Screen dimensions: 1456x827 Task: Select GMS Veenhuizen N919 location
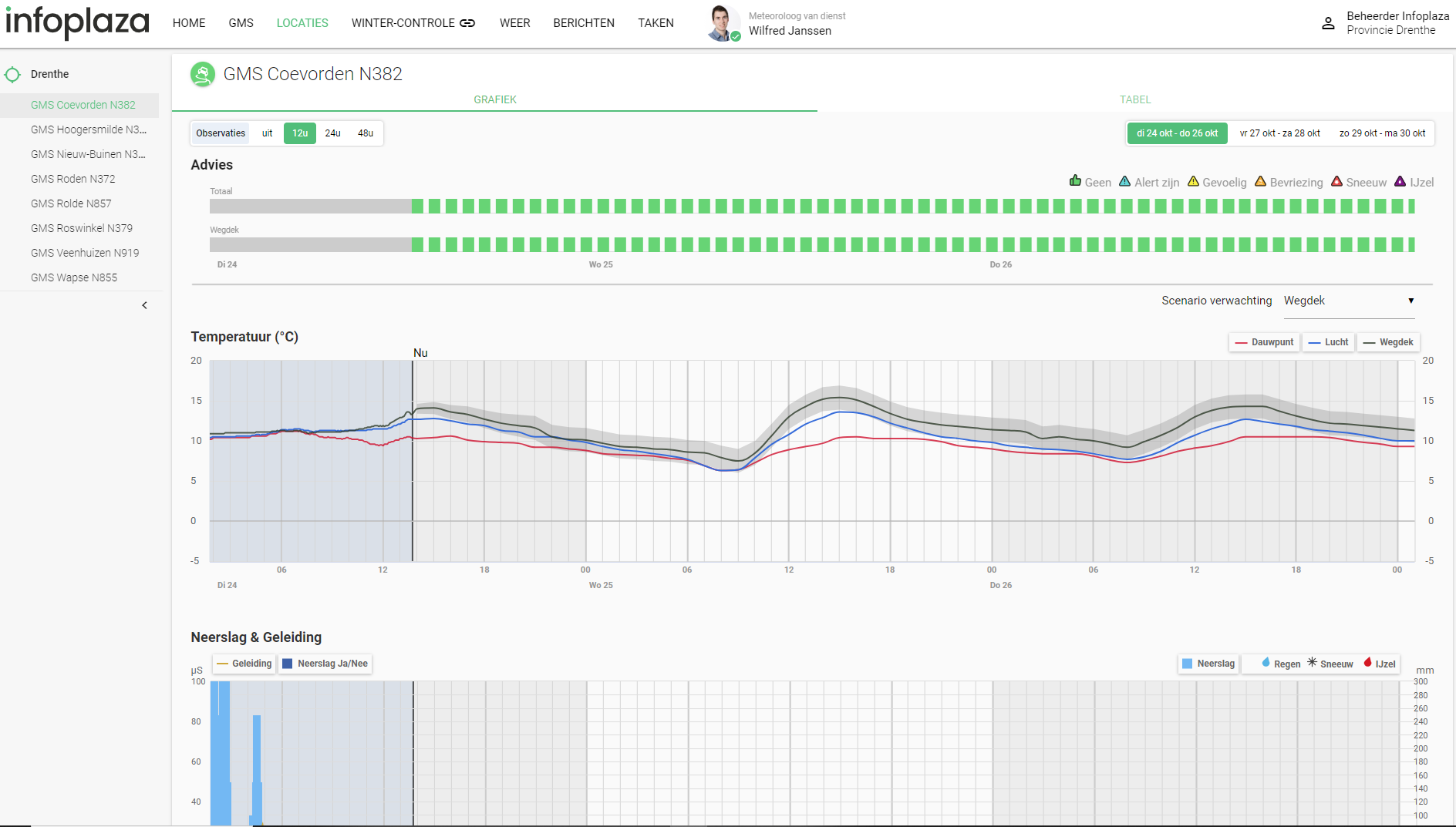(x=79, y=253)
